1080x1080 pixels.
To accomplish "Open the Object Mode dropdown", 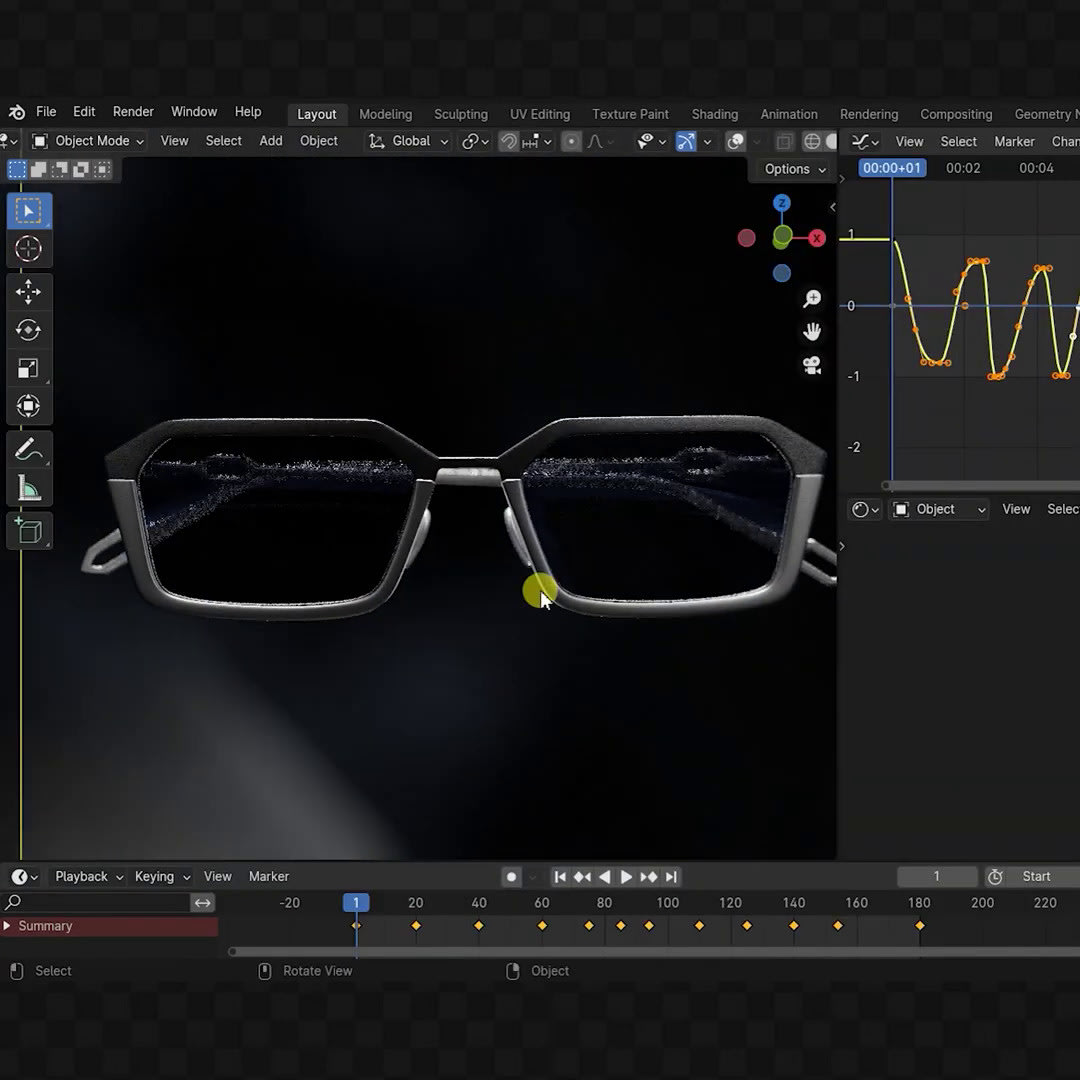I will tap(88, 141).
